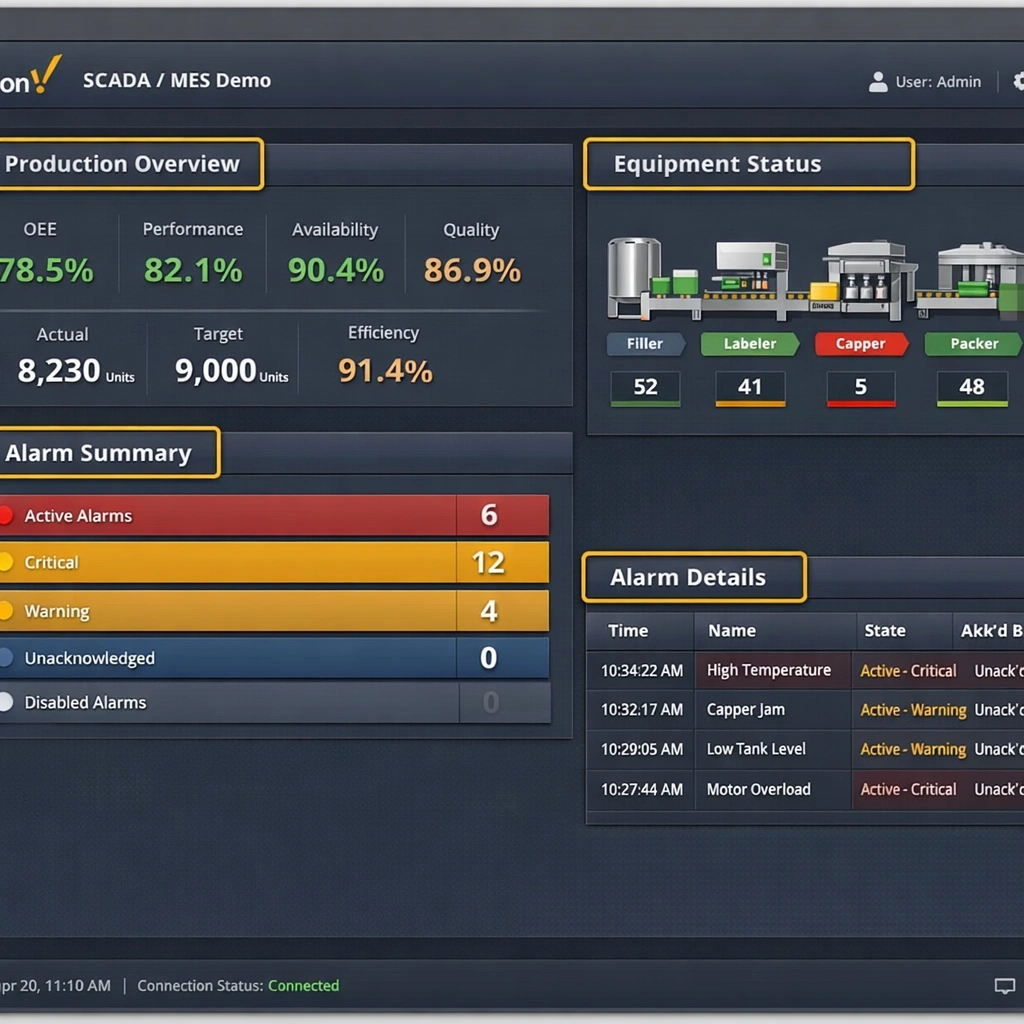1024x1024 pixels.
Task: Open settings via the gear icon
Action: click(1017, 81)
